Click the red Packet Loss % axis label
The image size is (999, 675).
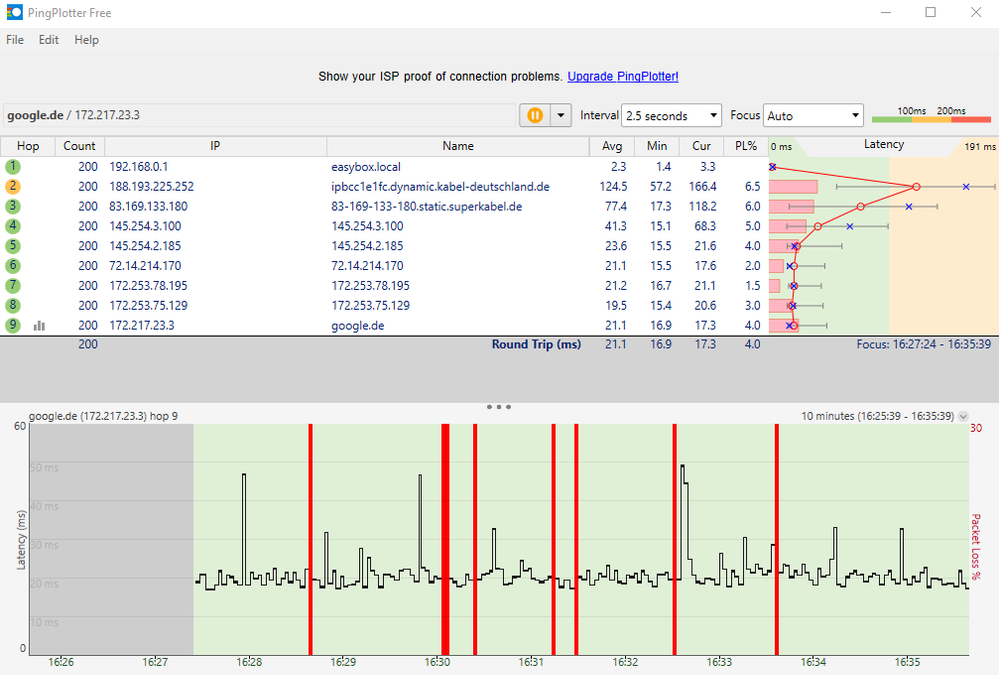pyautogui.click(x=976, y=547)
